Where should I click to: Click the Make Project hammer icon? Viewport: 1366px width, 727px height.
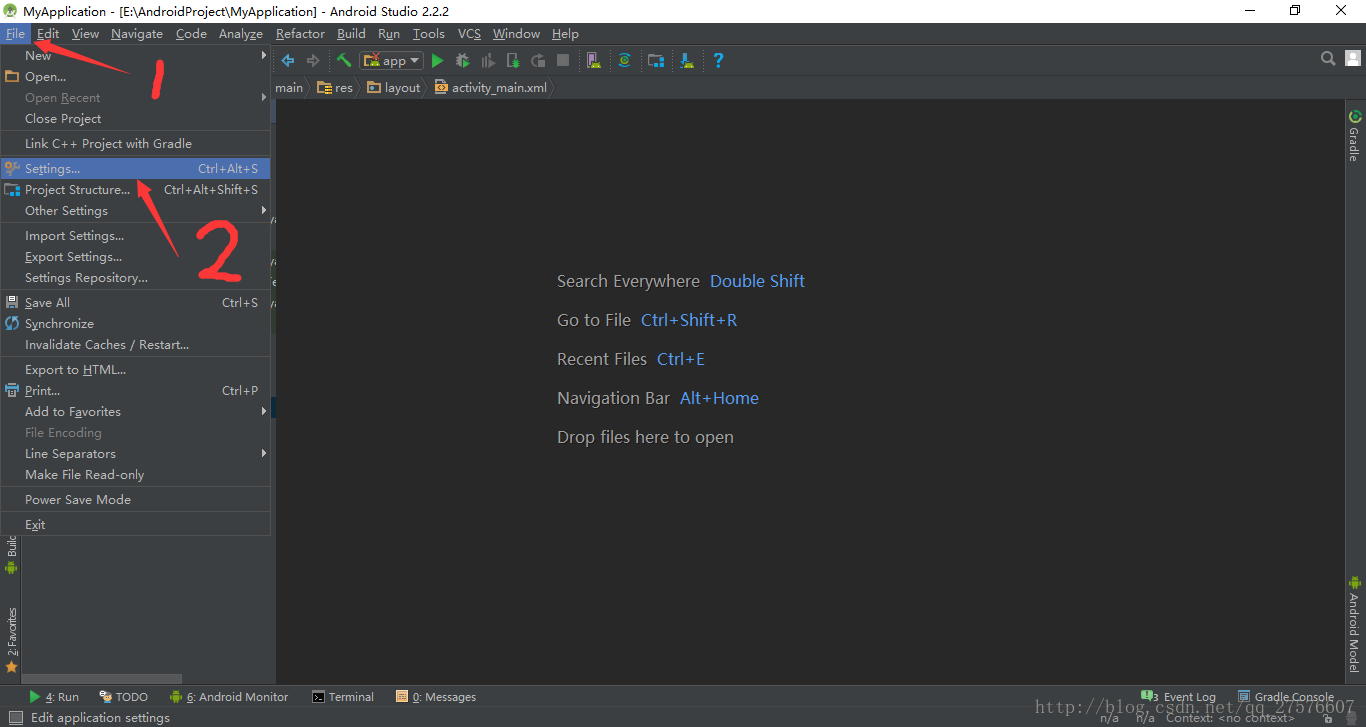[x=344, y=60]
